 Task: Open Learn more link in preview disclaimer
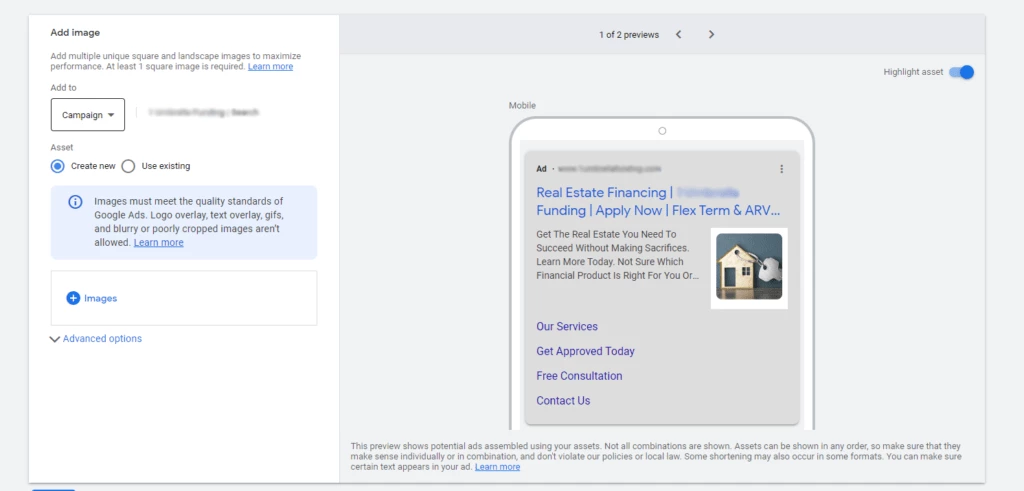tap(497, 467)
